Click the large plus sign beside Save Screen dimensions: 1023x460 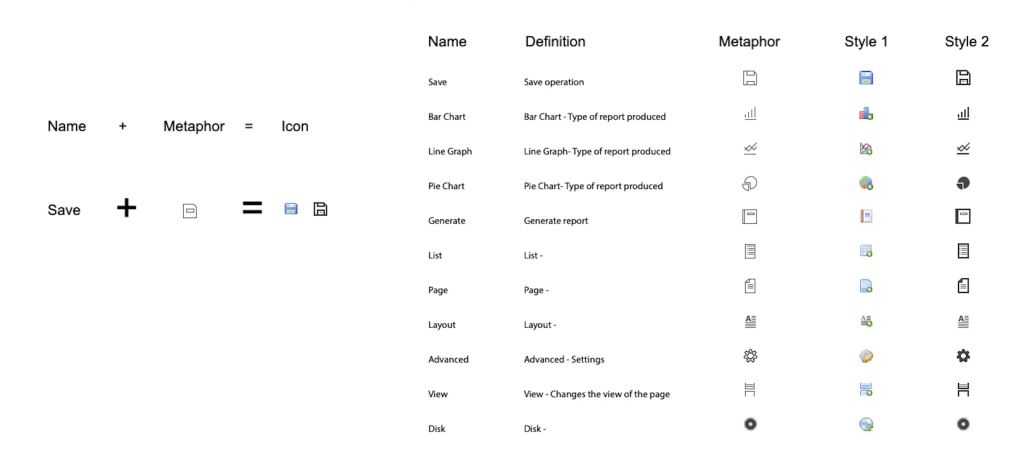coord(127,208)
